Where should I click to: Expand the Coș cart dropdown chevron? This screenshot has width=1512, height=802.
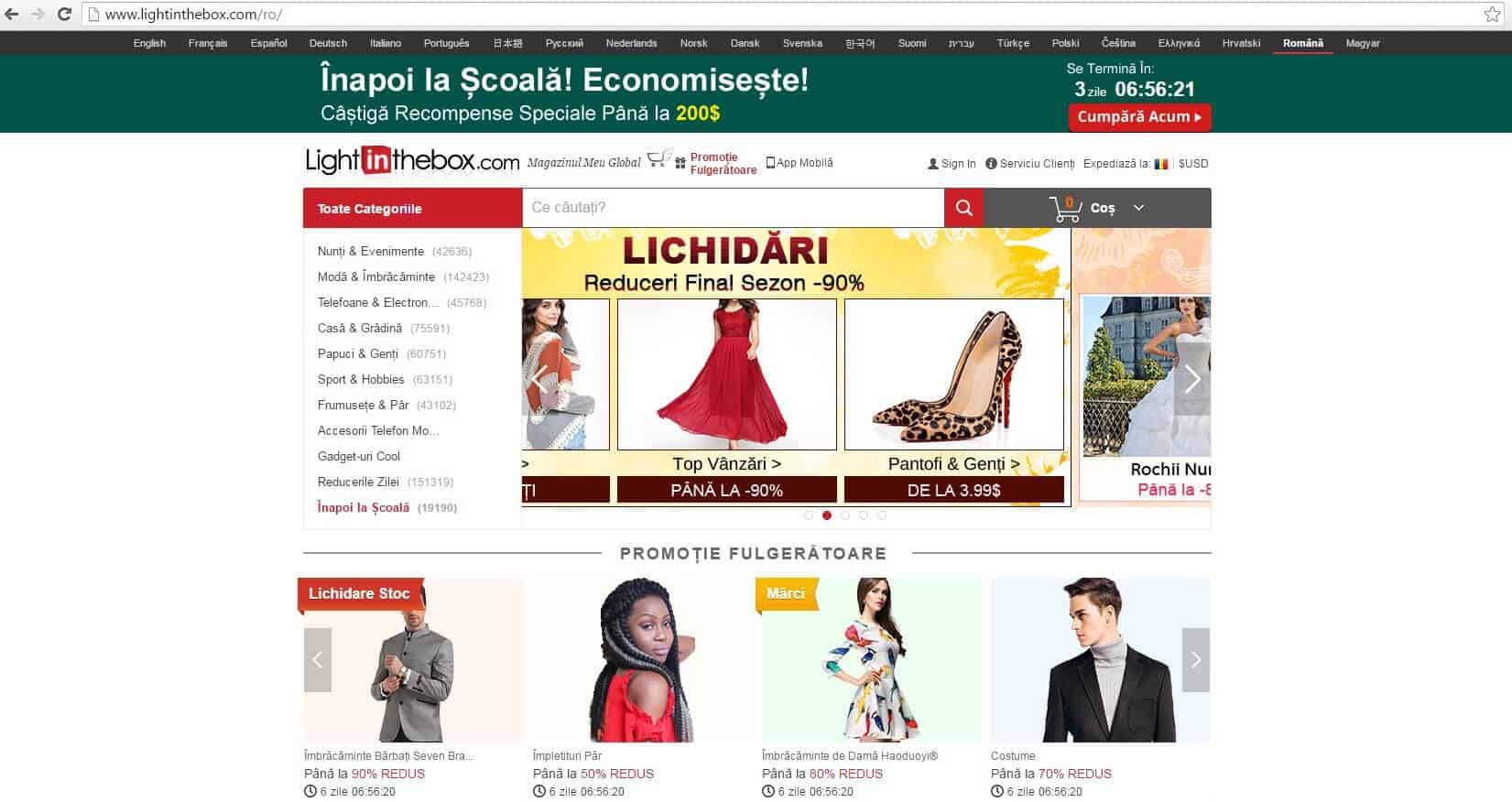[x=1138, y=208]
